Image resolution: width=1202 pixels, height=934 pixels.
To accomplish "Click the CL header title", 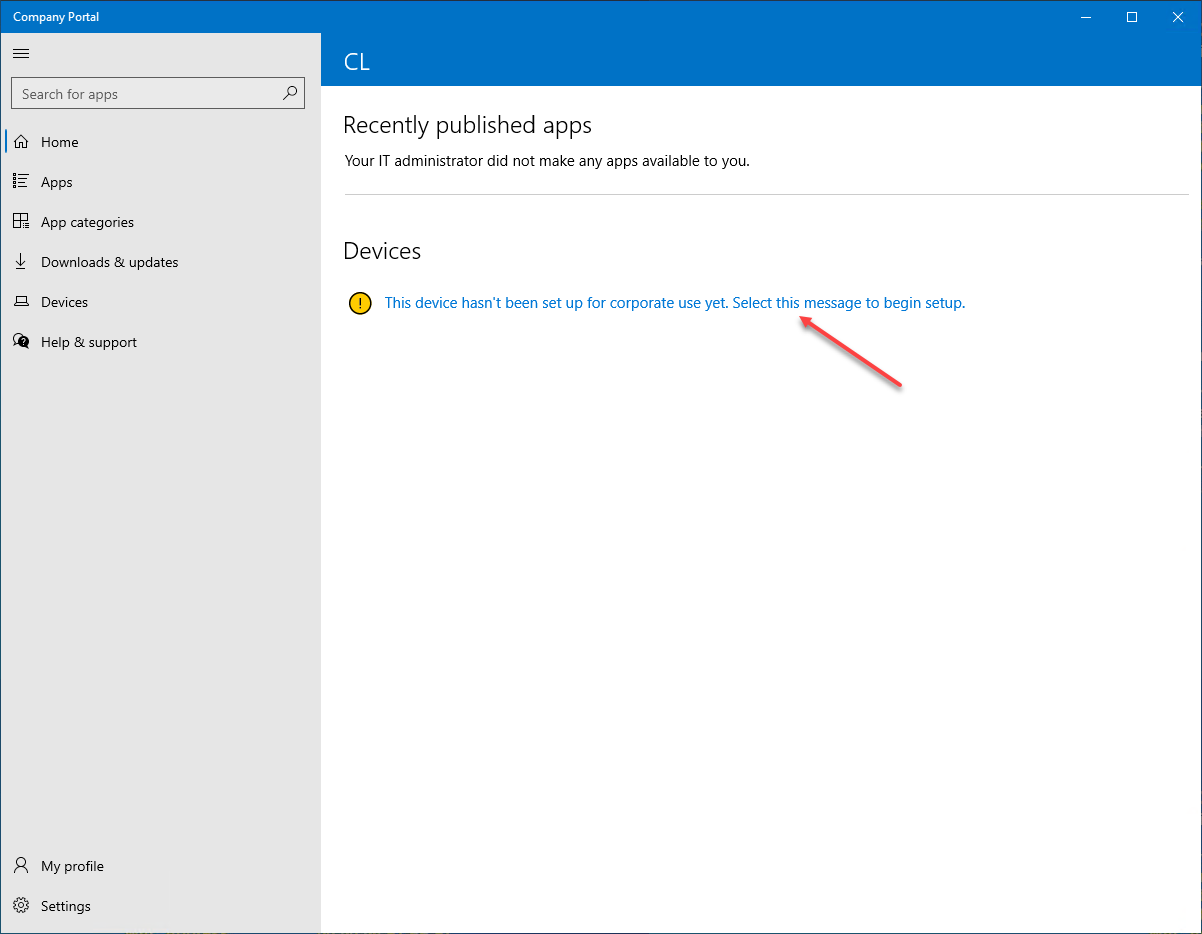I will 356,62.
